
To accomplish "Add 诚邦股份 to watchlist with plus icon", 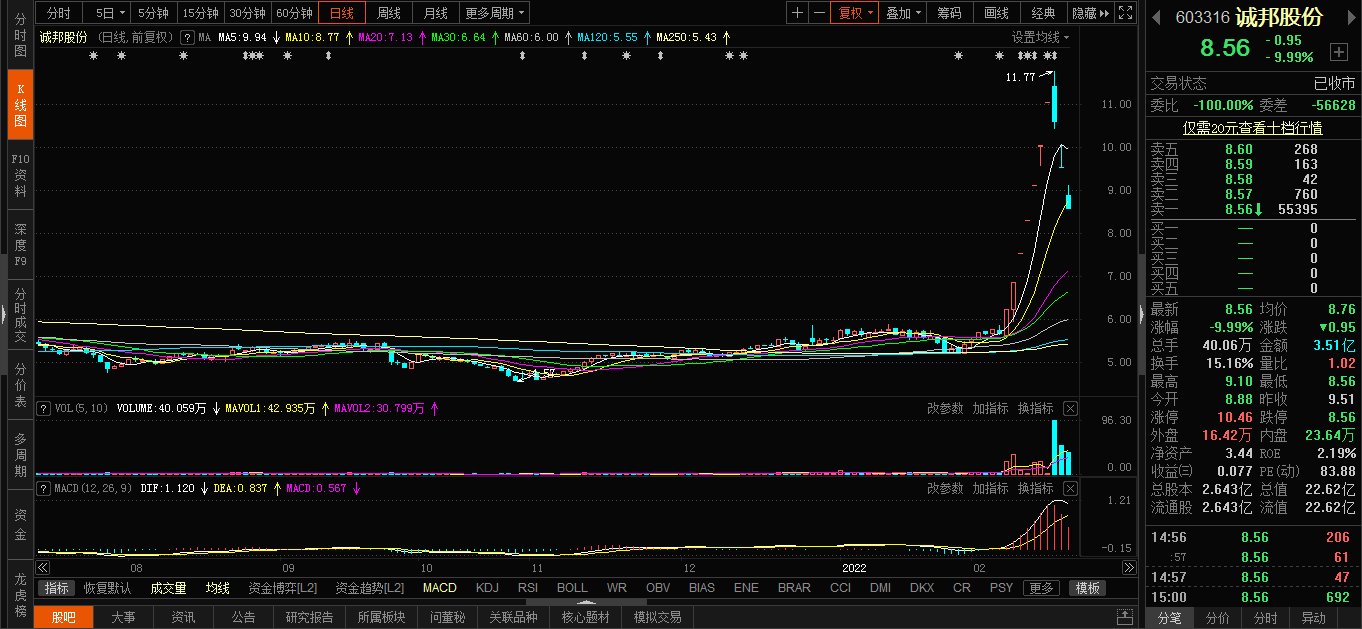I will tap(1338, 52).
